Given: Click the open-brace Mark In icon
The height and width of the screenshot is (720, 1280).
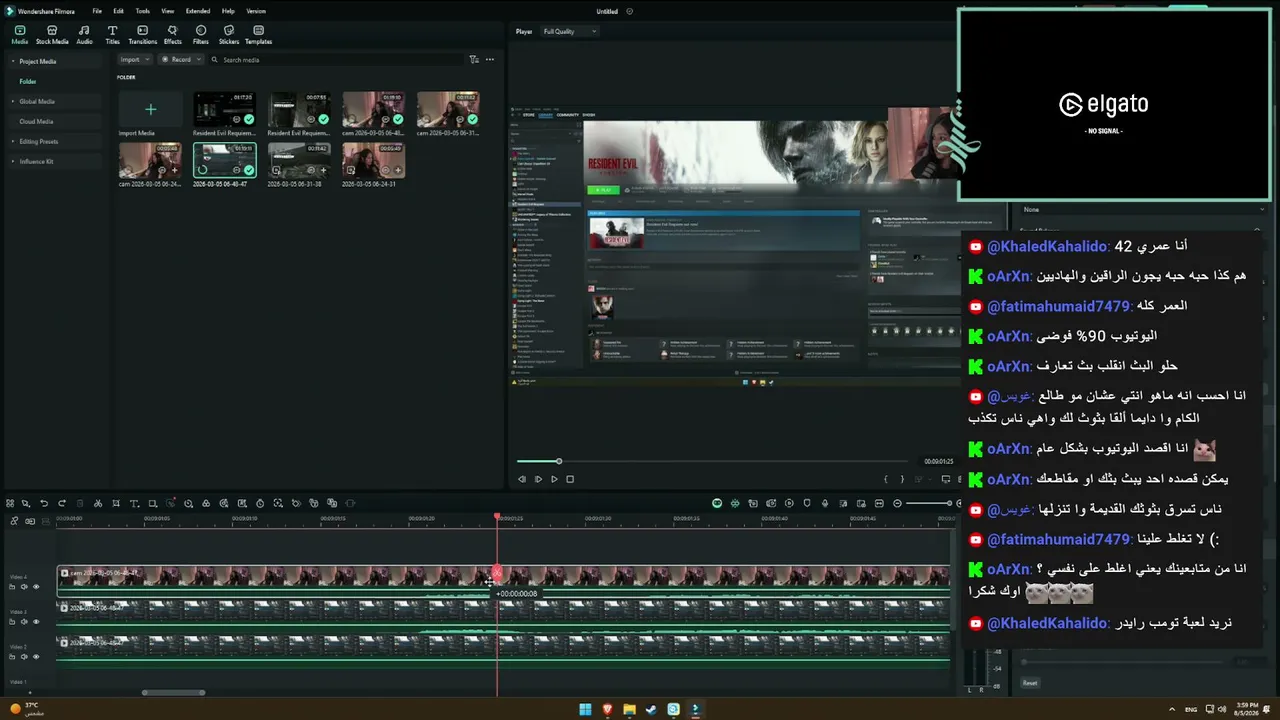Looking at the screenshot, I should [x=885, y=479].
